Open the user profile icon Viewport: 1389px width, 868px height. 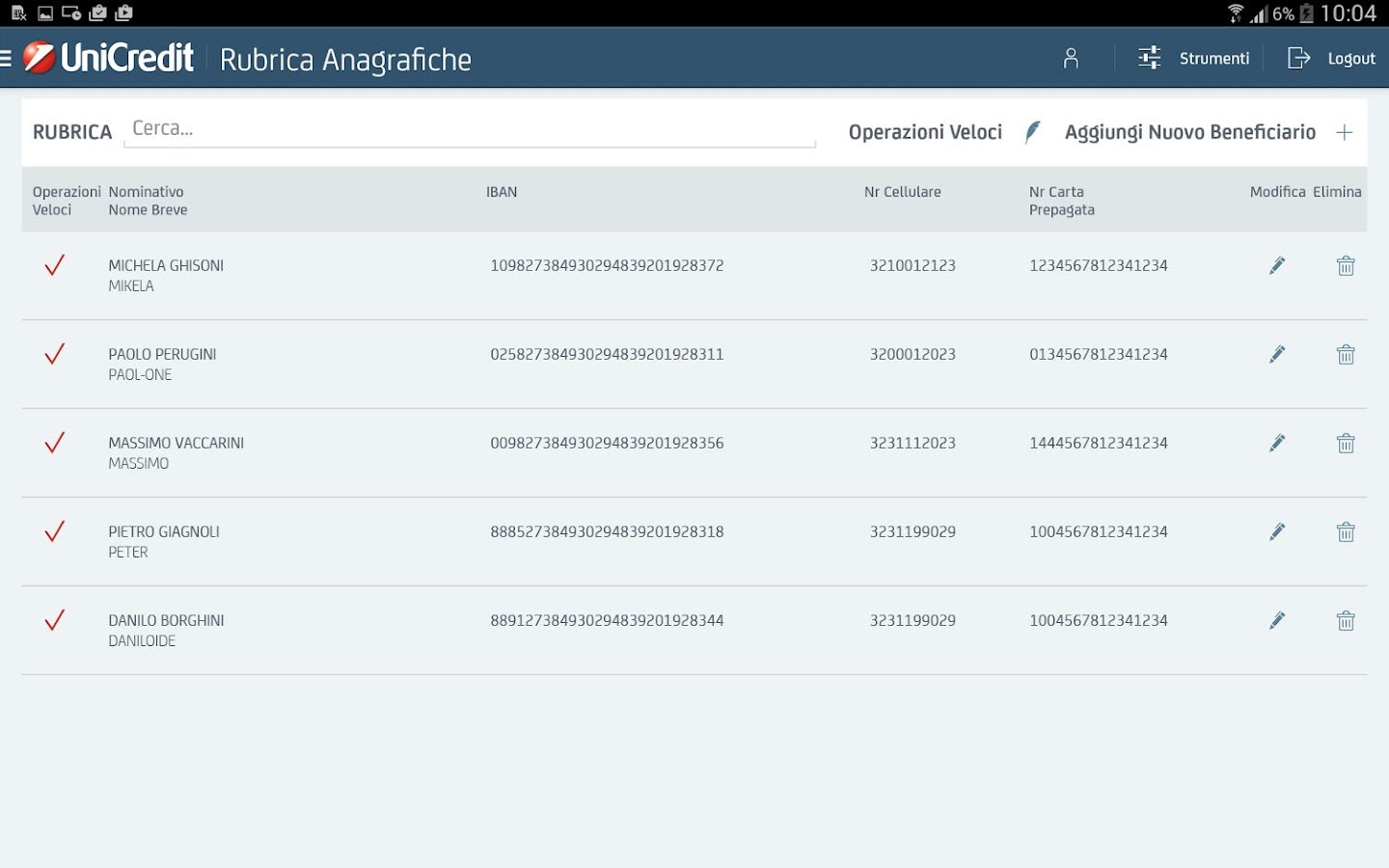(x=1071, y=59)
